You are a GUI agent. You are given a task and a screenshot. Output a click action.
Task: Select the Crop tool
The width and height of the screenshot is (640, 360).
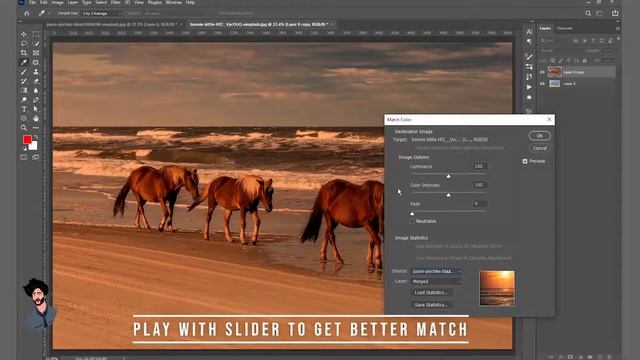[x=24, y=53]
